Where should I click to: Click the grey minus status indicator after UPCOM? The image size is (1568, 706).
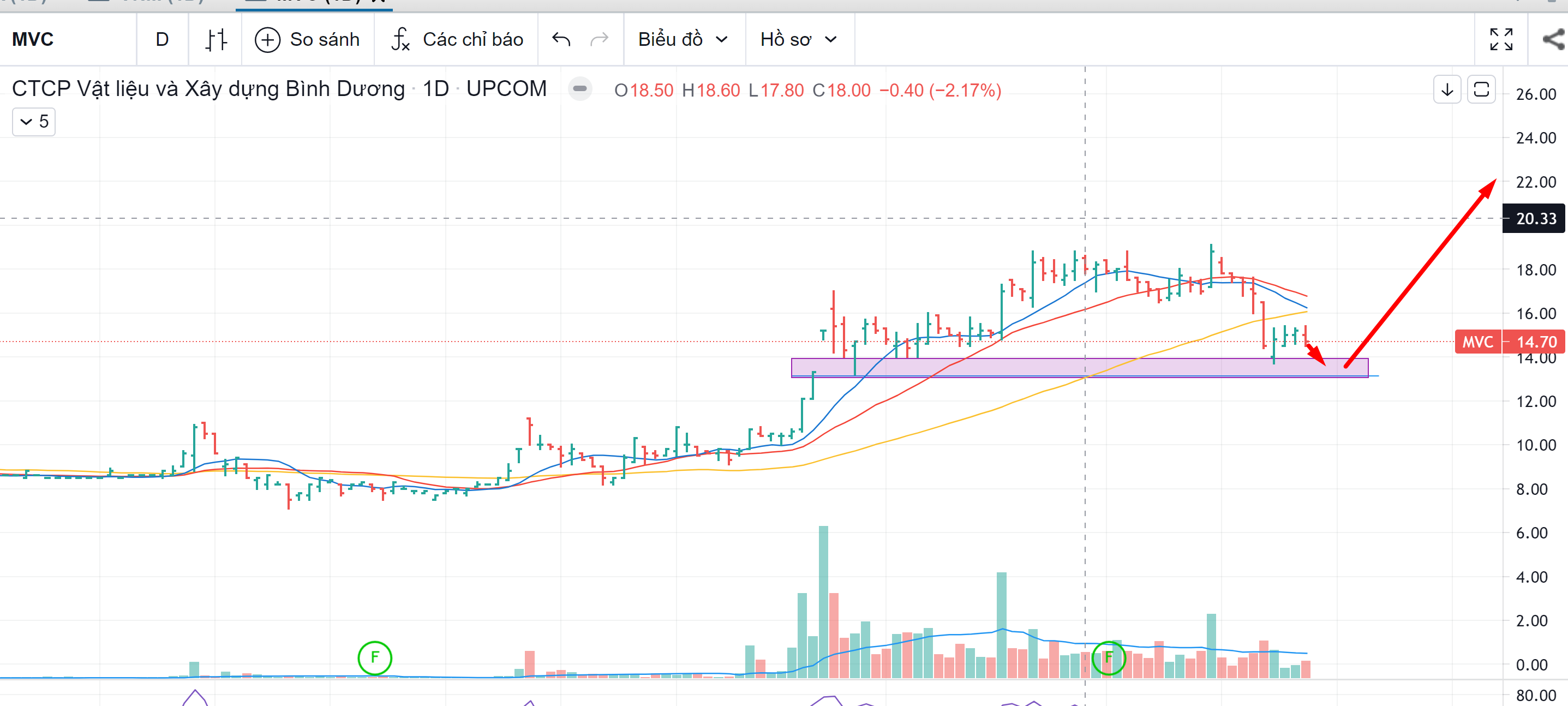click(579, 89)
